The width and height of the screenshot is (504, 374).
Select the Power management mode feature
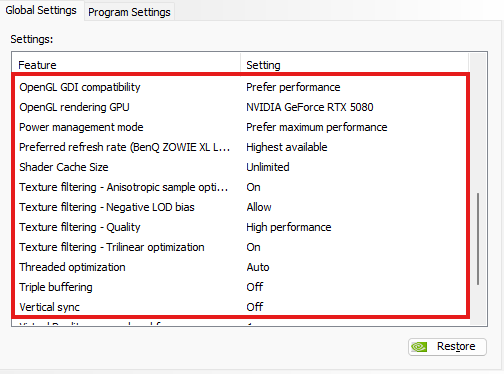(81, 127)
